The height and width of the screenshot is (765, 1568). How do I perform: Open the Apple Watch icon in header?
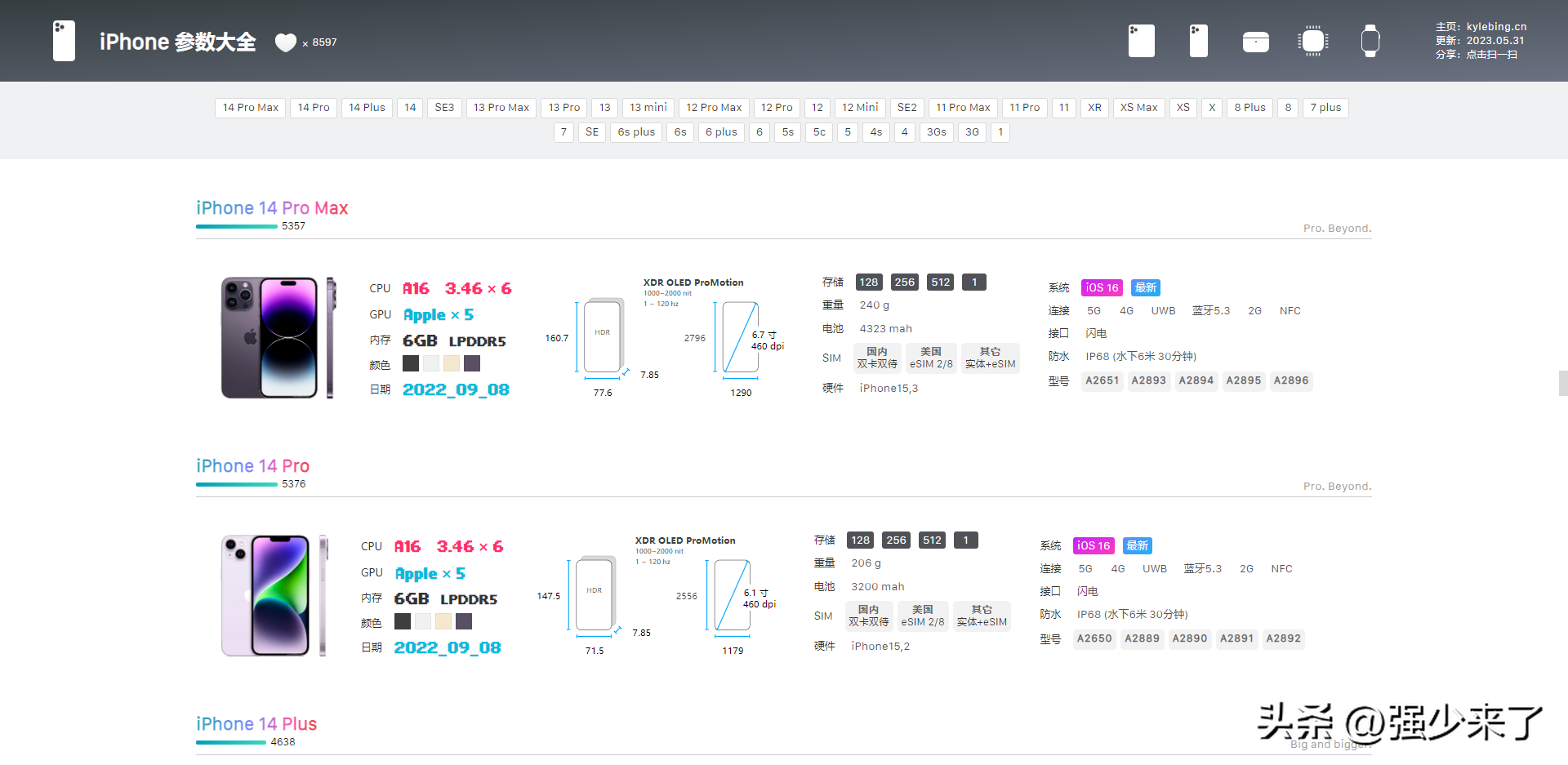click(x=1370, y=41)
